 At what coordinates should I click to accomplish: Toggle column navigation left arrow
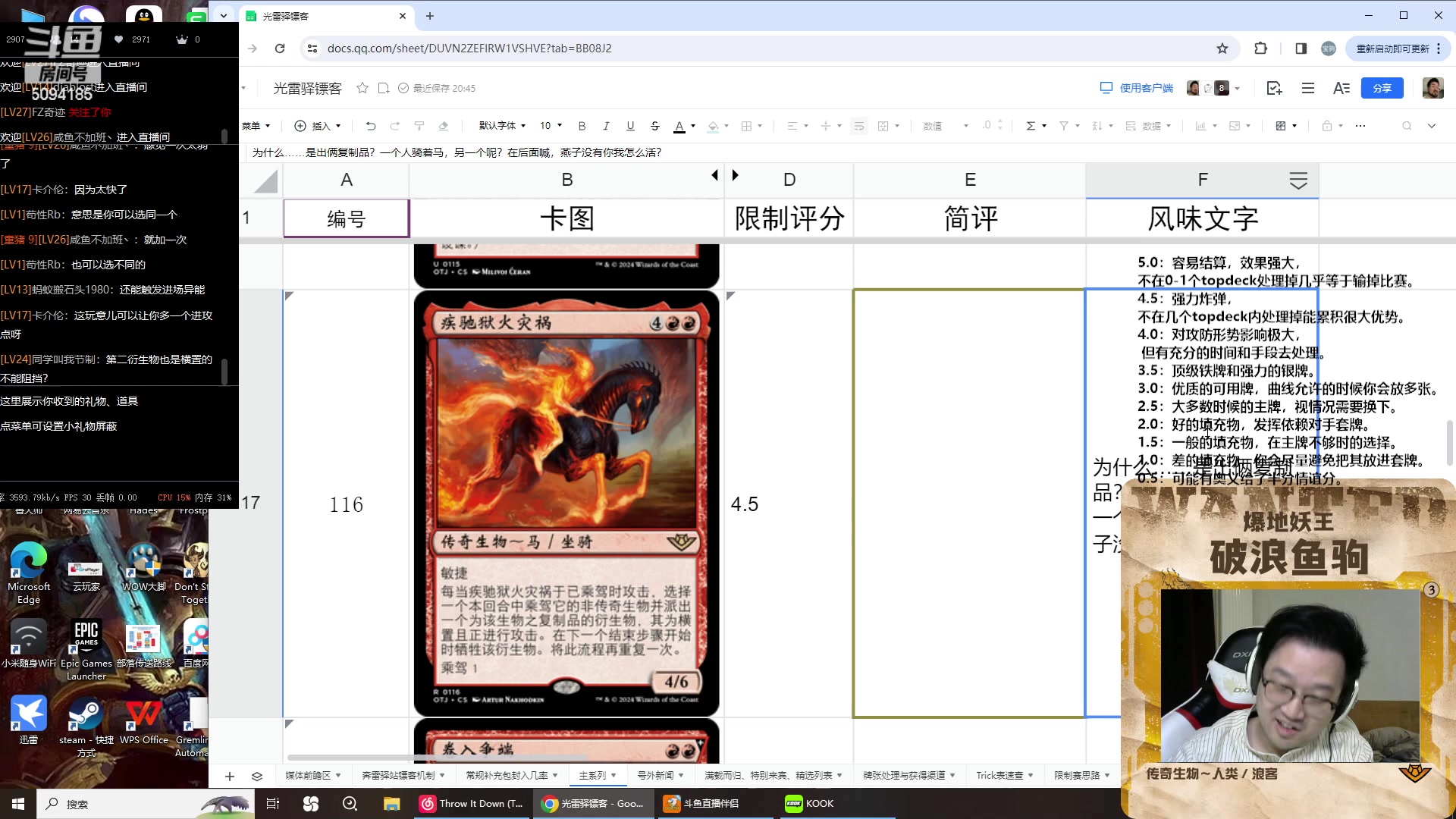tap(714, 175)
